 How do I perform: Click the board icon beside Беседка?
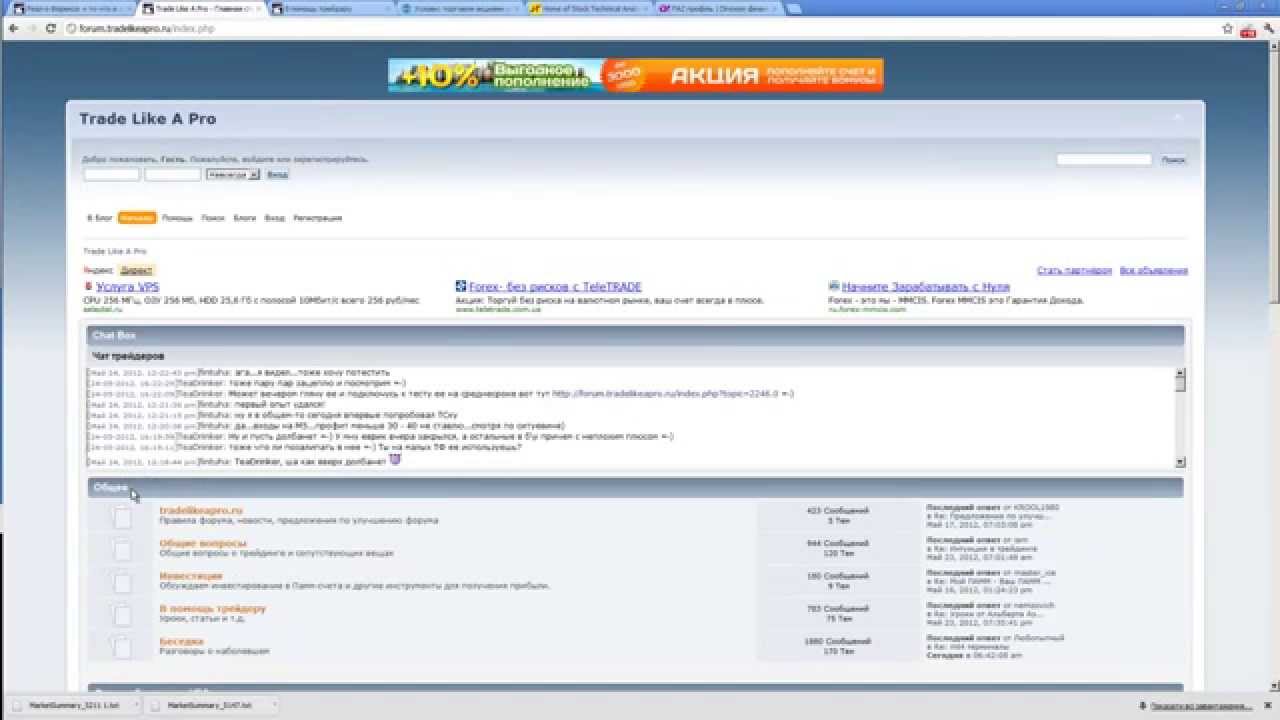pos(121,646)
